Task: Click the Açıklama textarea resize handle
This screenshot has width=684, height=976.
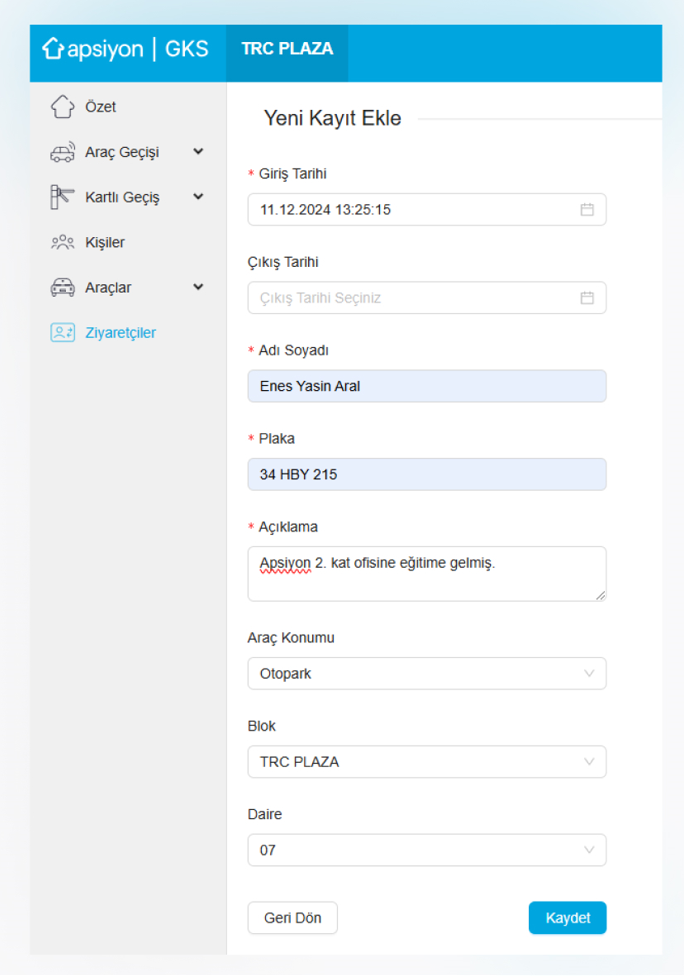Action: pos(601,596)
